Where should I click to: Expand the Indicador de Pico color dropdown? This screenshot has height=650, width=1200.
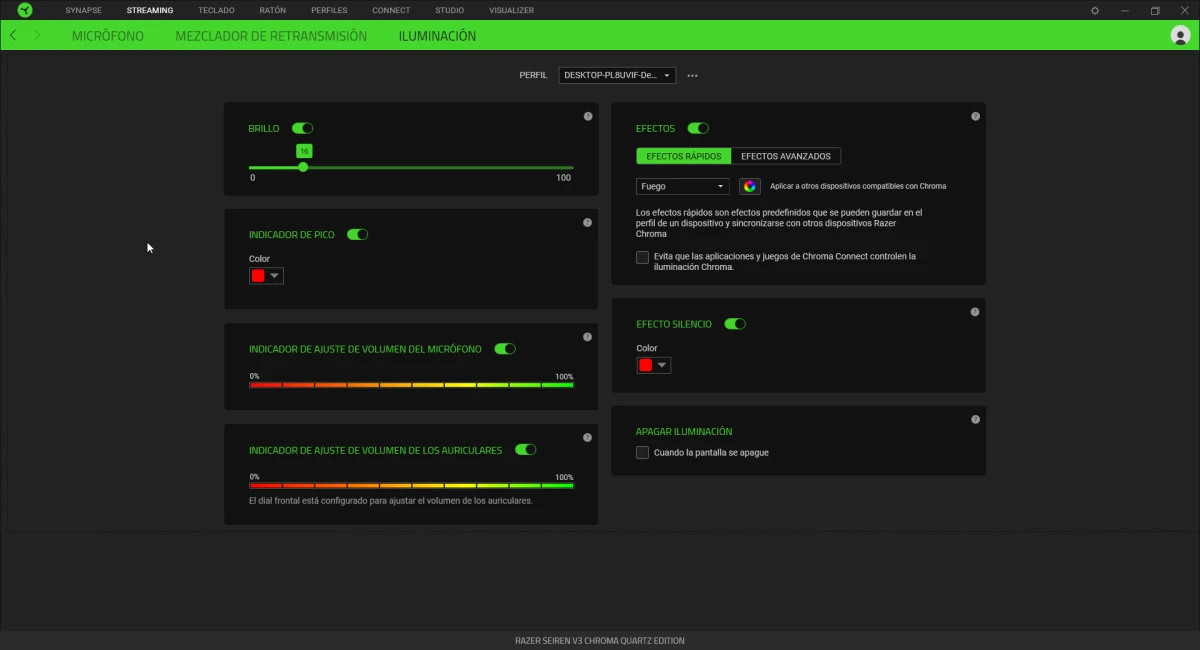click(266, 276)
